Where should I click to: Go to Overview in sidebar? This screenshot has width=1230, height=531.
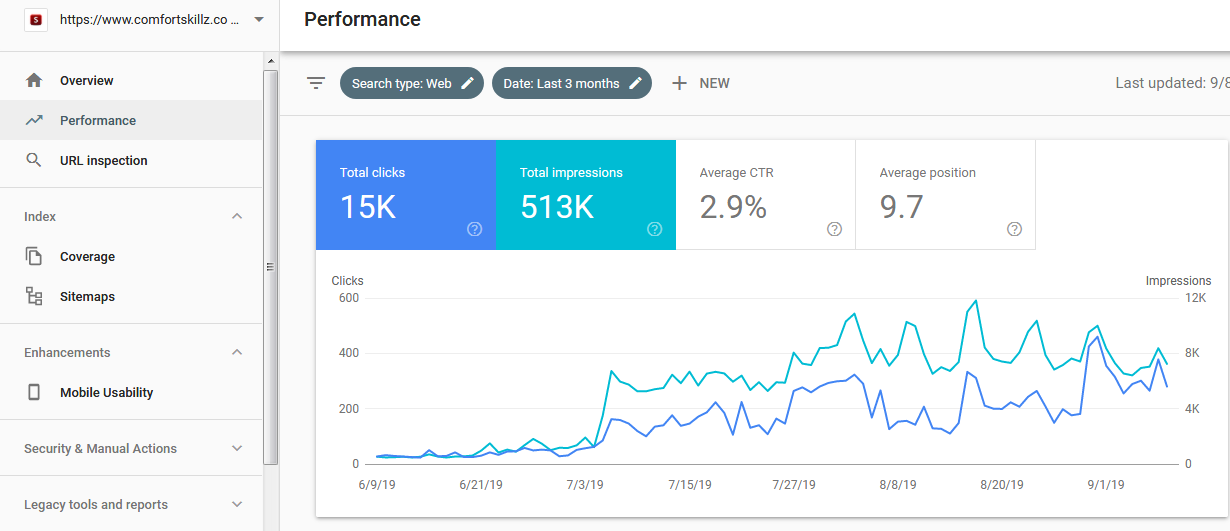coord(87,80)
